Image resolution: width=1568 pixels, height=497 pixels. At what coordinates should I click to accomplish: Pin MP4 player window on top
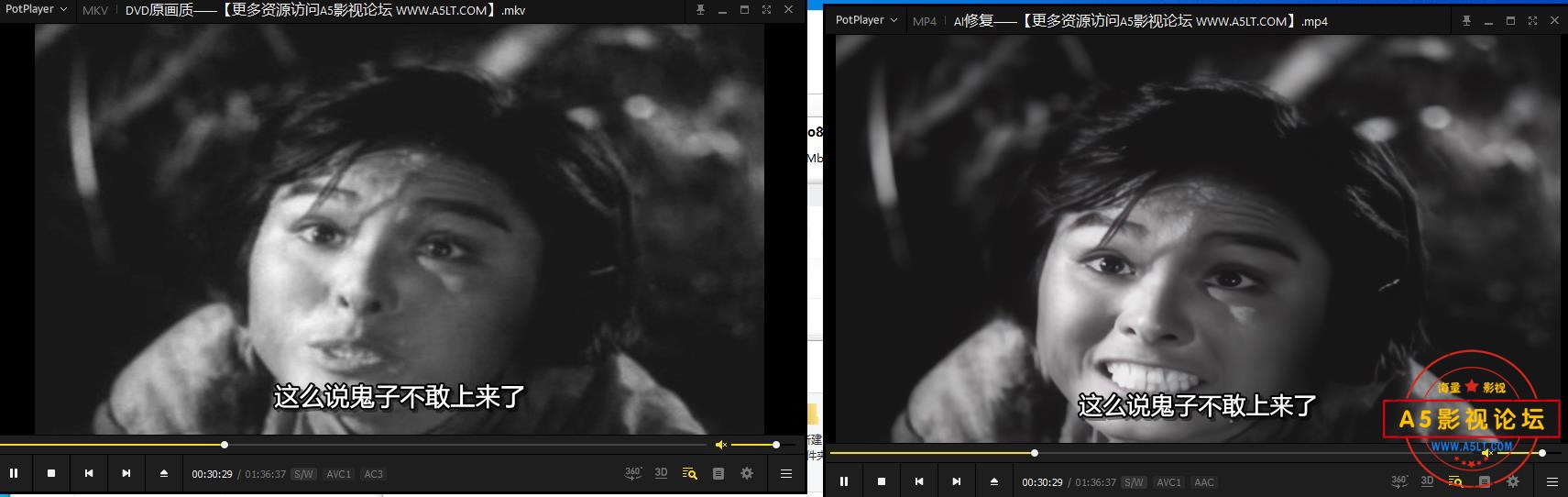(1466, 20)
